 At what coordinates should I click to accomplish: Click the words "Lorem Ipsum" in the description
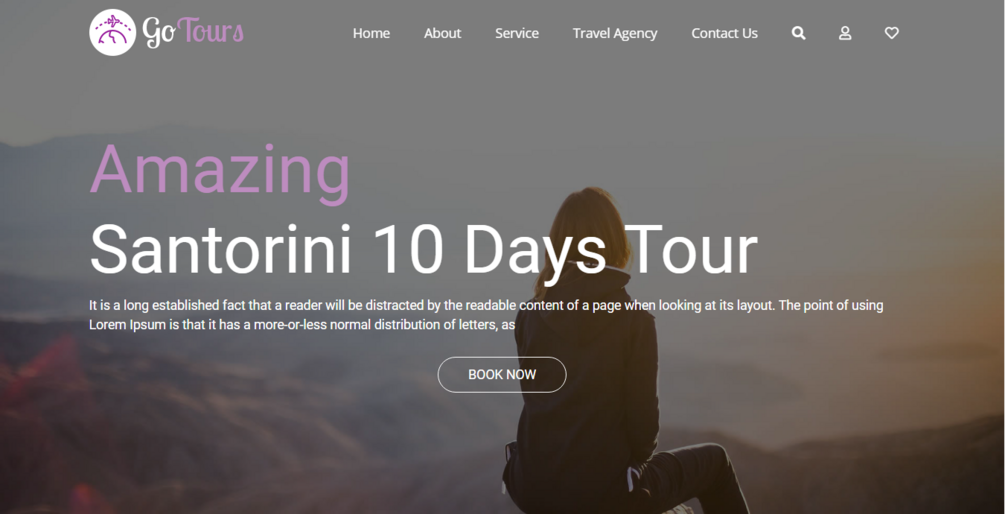(x=127, y=325)
